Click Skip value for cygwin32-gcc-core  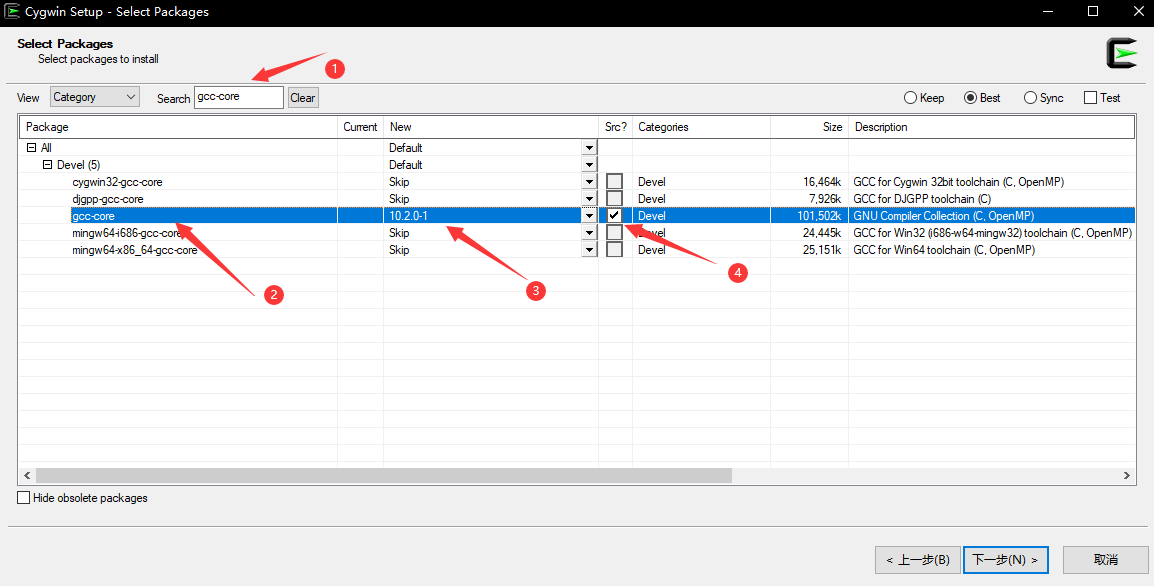pos(399,182)
